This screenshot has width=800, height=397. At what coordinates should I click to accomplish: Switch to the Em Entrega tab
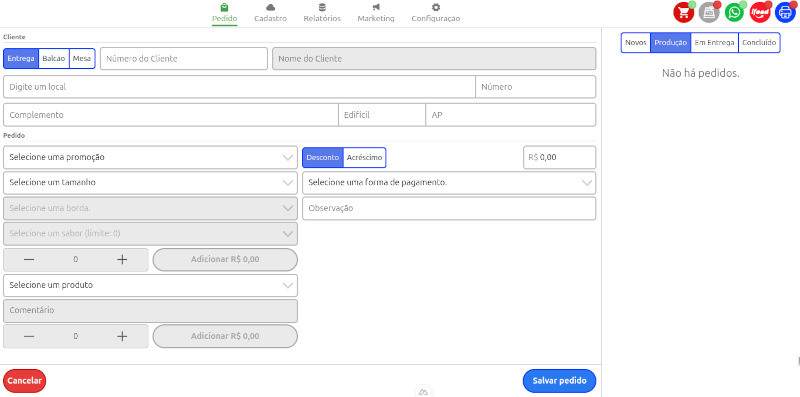(714, 43)
